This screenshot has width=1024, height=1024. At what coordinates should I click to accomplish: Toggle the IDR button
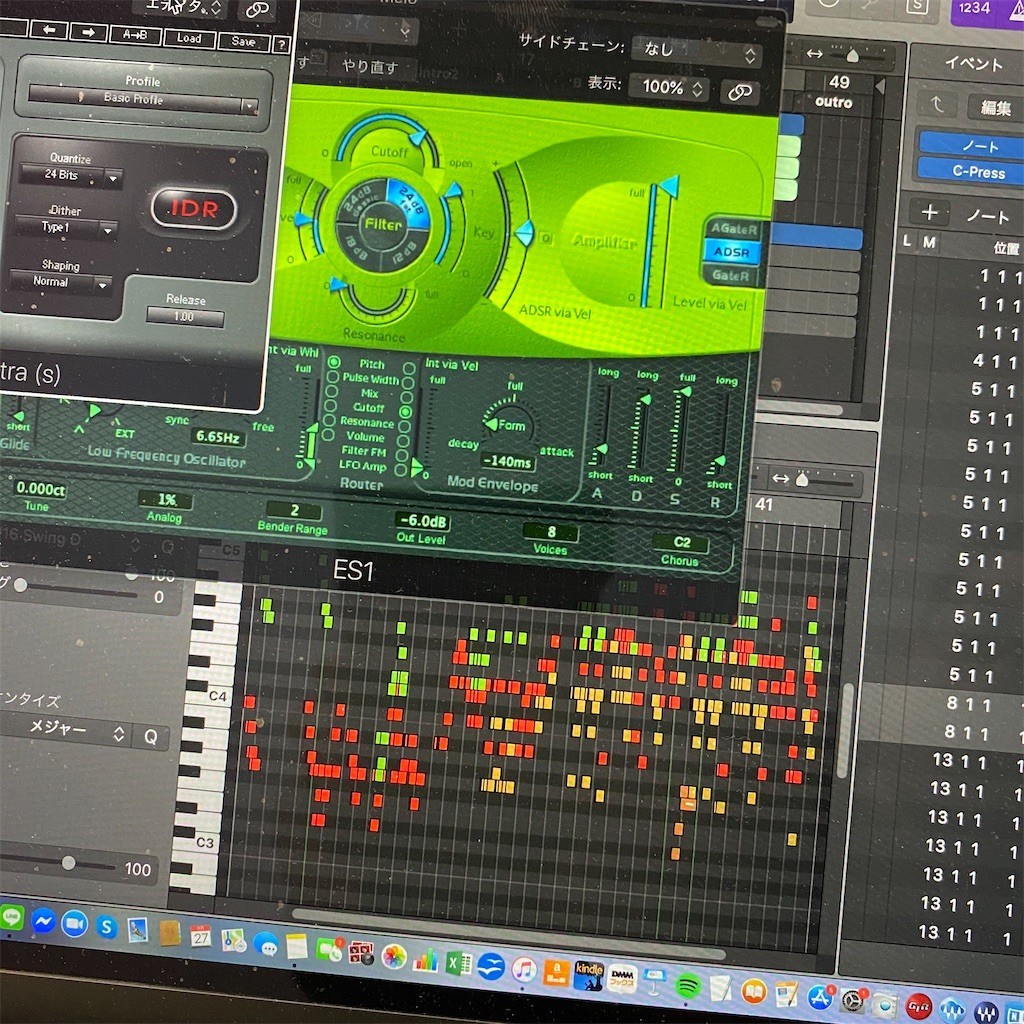pos(193,209)
